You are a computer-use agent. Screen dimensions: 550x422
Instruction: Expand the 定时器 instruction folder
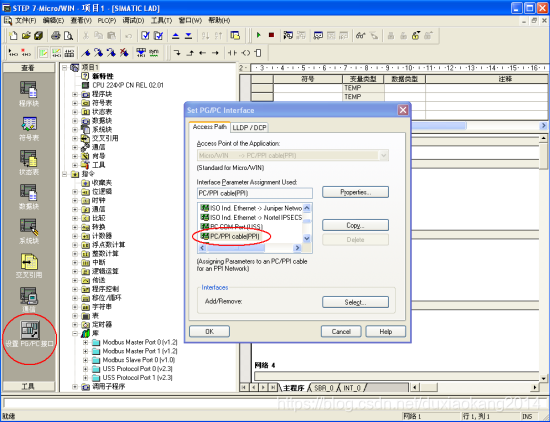pos(75,324)
